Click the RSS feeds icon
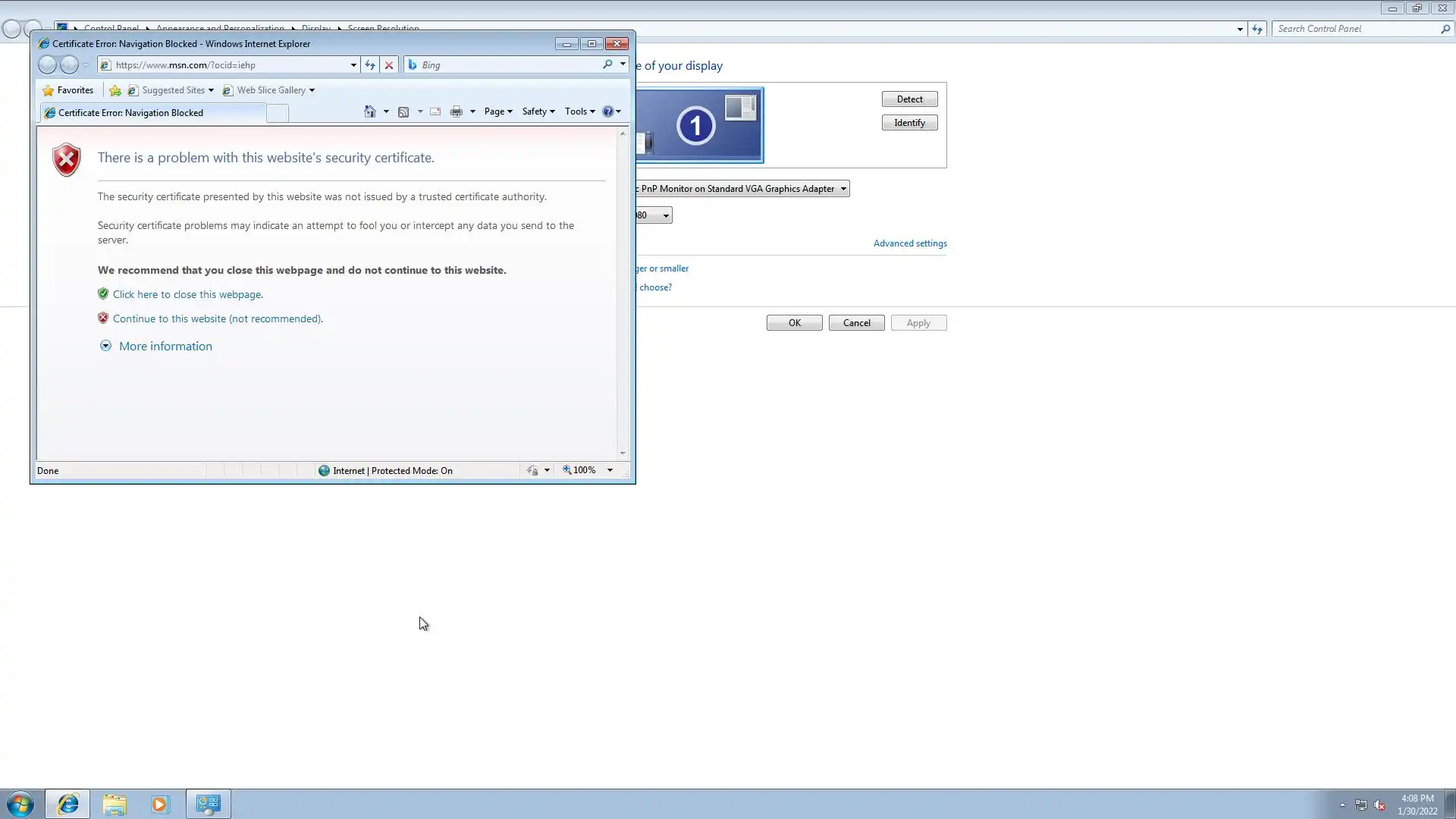This screenshot has height=819, width=1456. pyautogui.click(x=403, y=111)
